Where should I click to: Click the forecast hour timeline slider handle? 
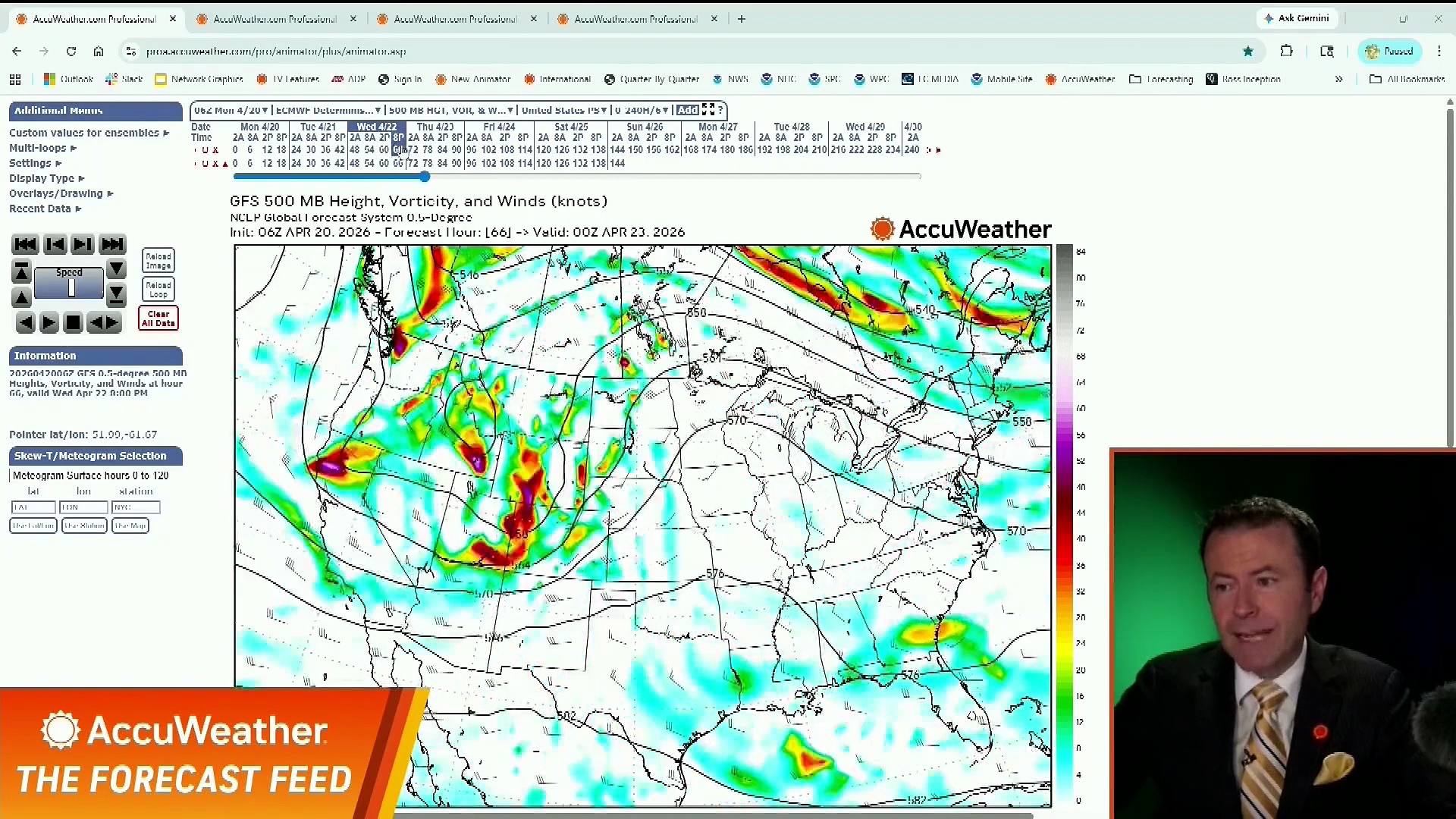coord(425,177)
